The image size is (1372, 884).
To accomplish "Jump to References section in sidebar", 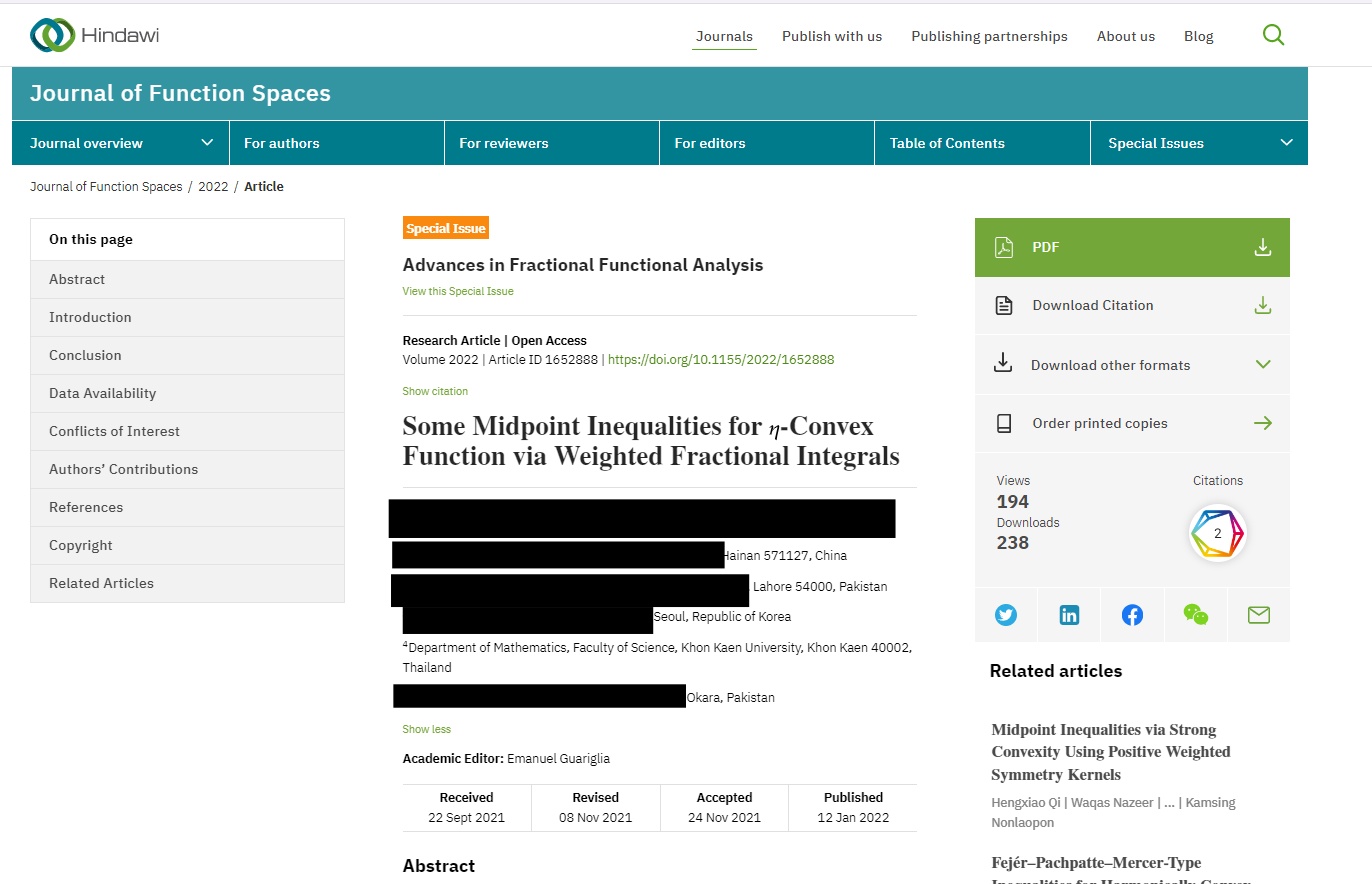I will click(x=86, y=507).
